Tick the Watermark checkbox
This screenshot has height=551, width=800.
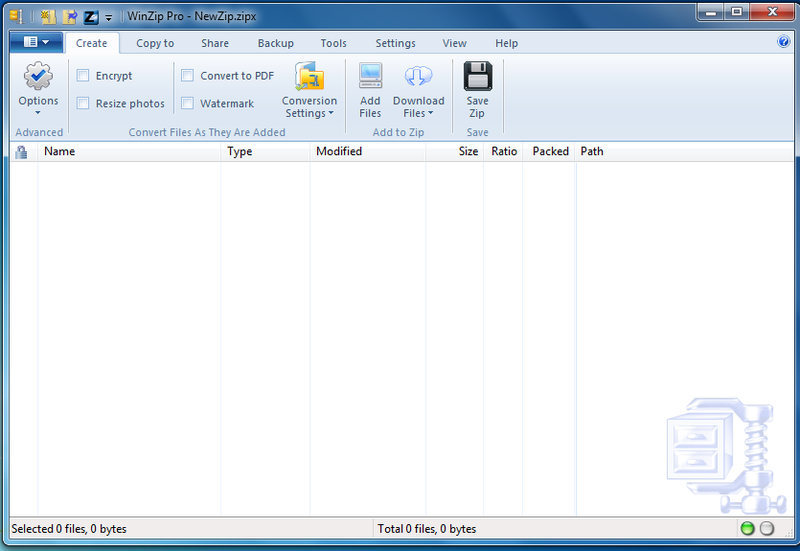(x=187, y=103)
